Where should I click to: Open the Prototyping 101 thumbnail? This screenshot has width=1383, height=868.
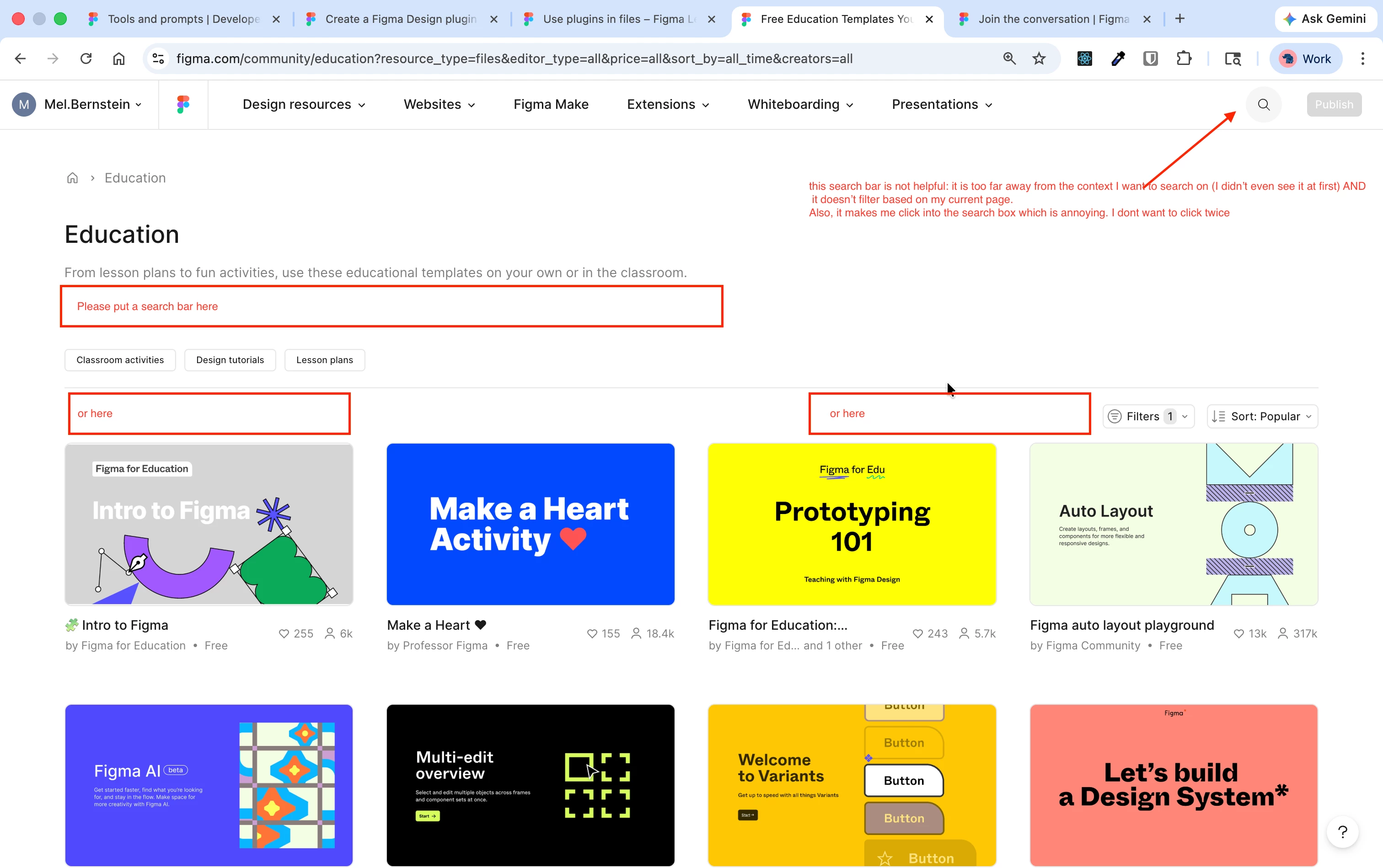(852, 524)
